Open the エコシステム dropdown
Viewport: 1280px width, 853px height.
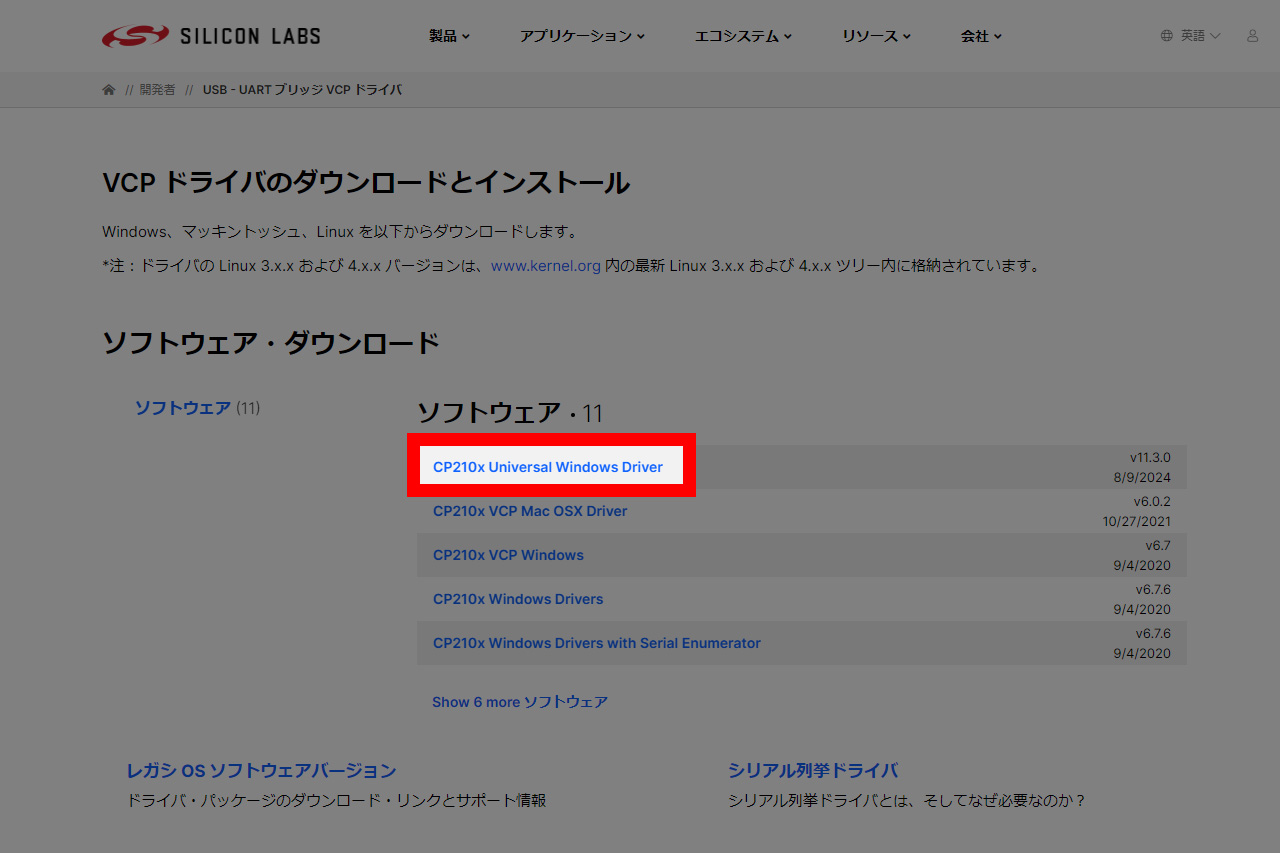pos(743,36)
